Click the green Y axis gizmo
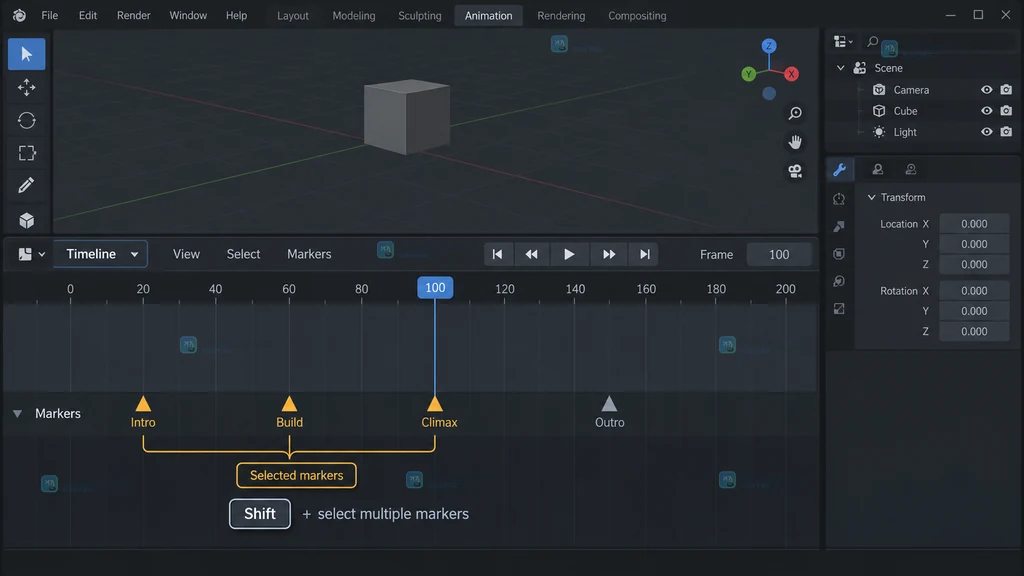This screenshot has width=1024, height=576. click(748, 74)
